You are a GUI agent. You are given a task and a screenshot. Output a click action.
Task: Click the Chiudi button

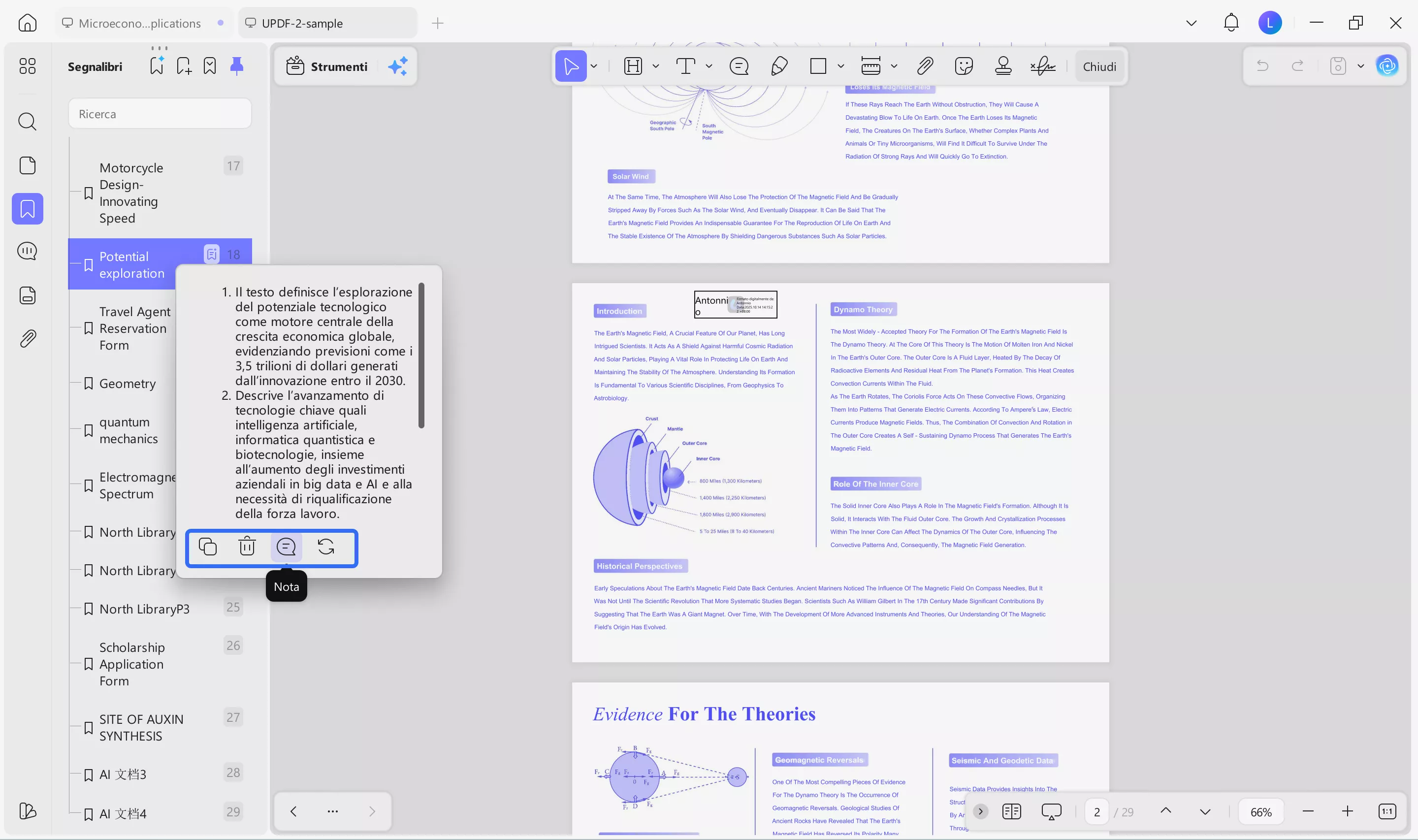pos(1099,65)
